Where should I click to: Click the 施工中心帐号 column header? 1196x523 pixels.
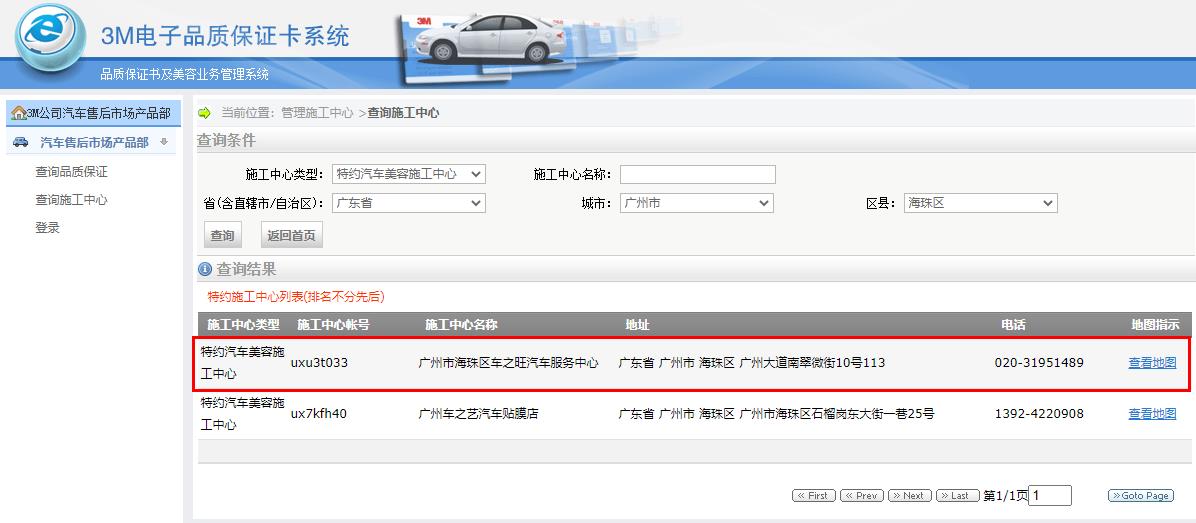[333, 325]
